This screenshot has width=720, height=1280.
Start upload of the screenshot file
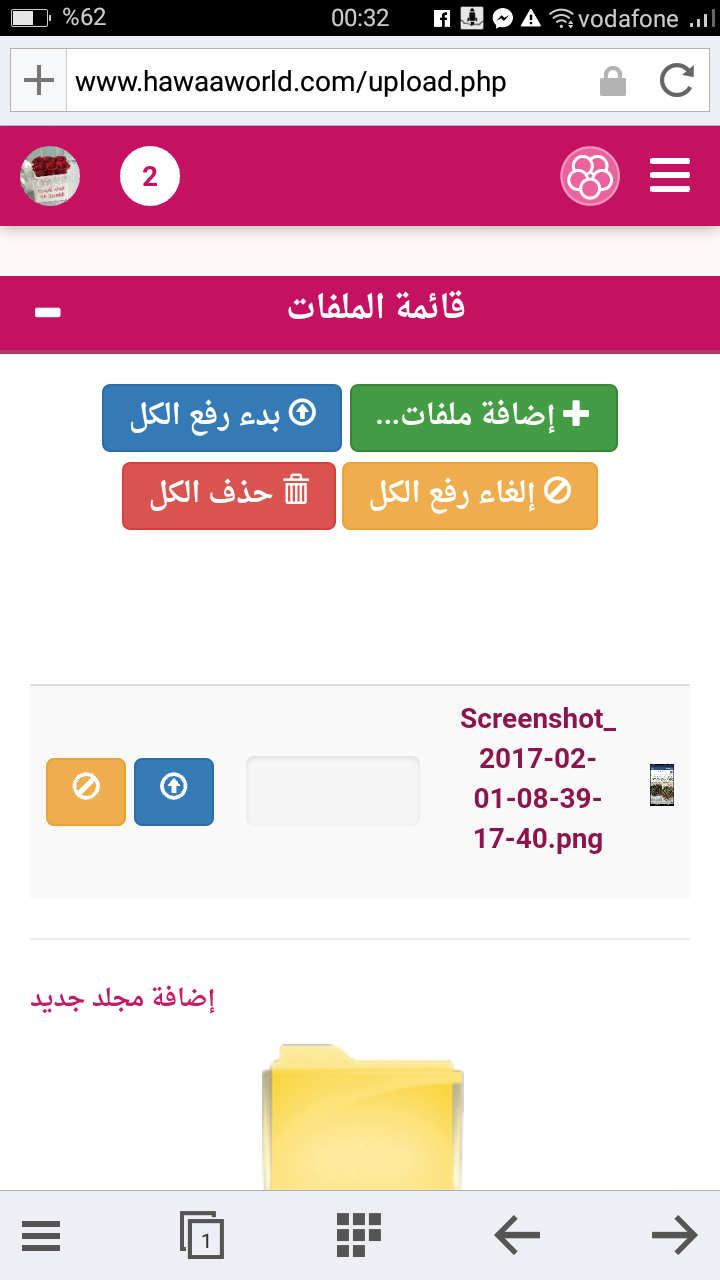174,792
